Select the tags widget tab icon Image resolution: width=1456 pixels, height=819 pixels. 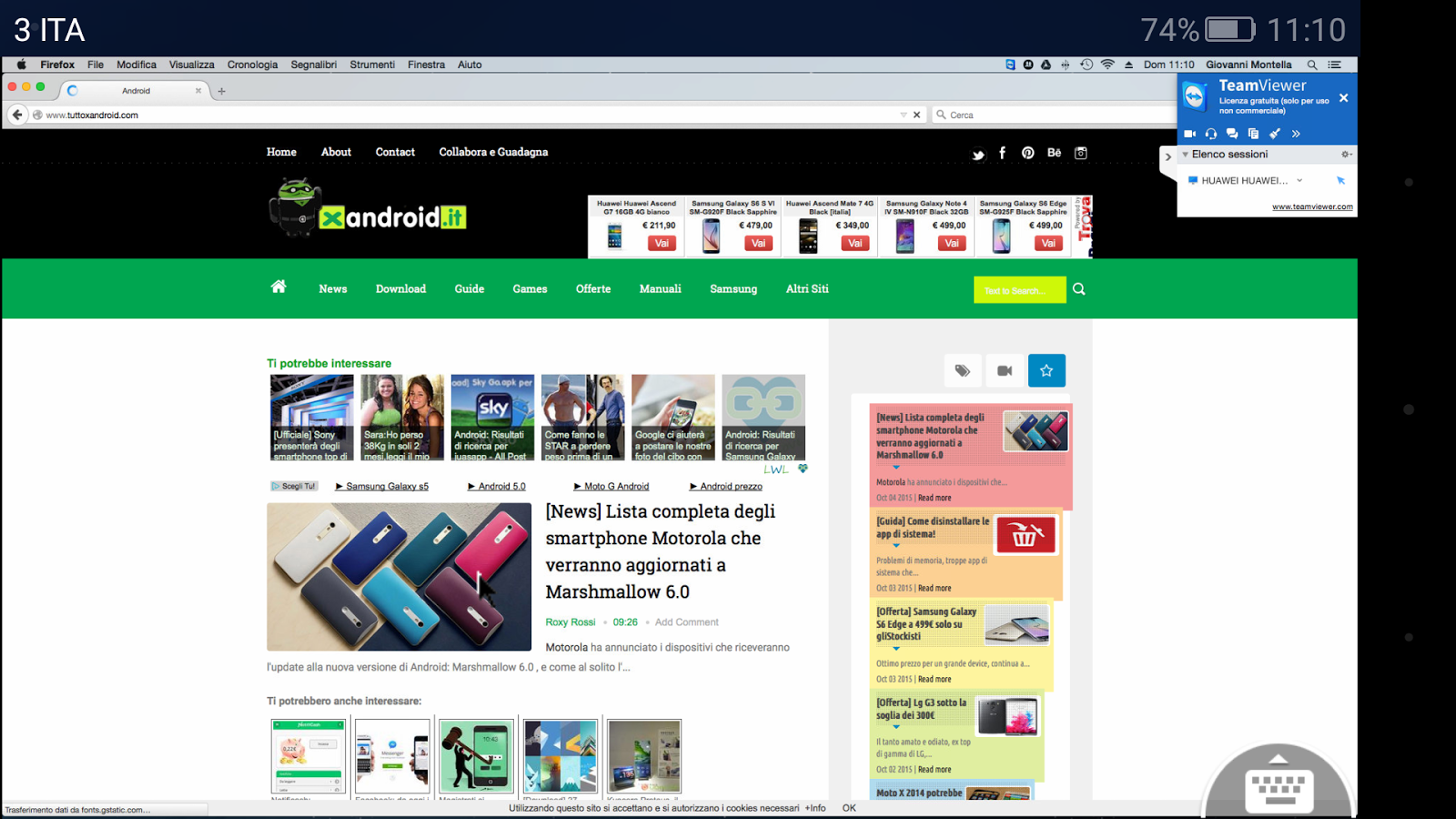963,370
